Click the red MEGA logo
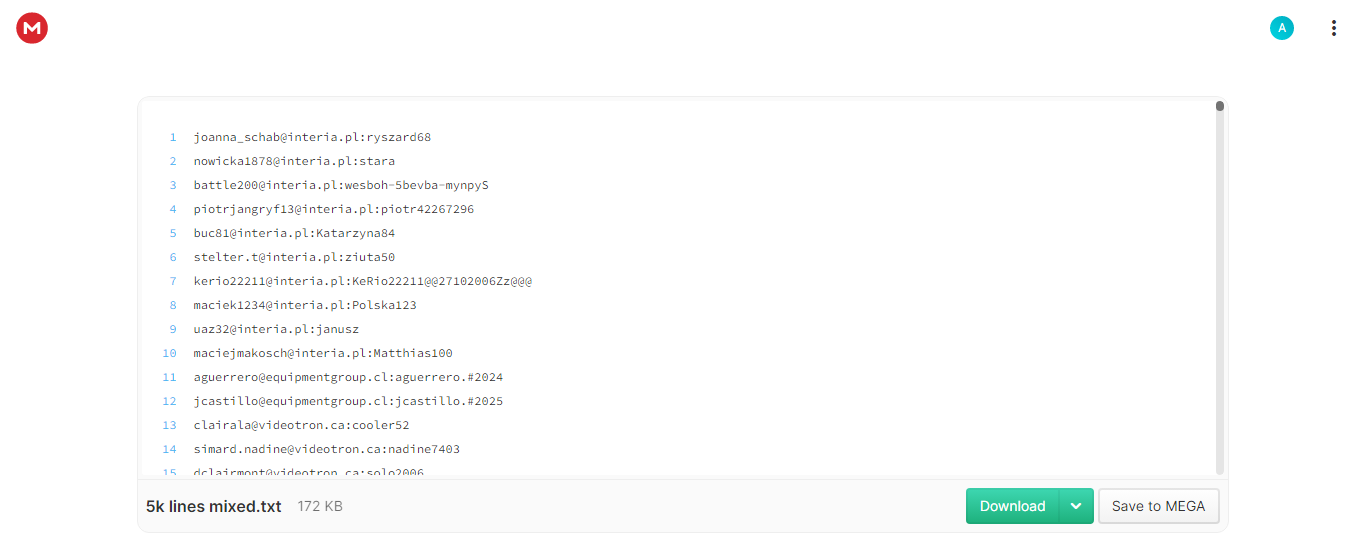This screenshot has height=543, width=1365. click(x=32, y=28)
